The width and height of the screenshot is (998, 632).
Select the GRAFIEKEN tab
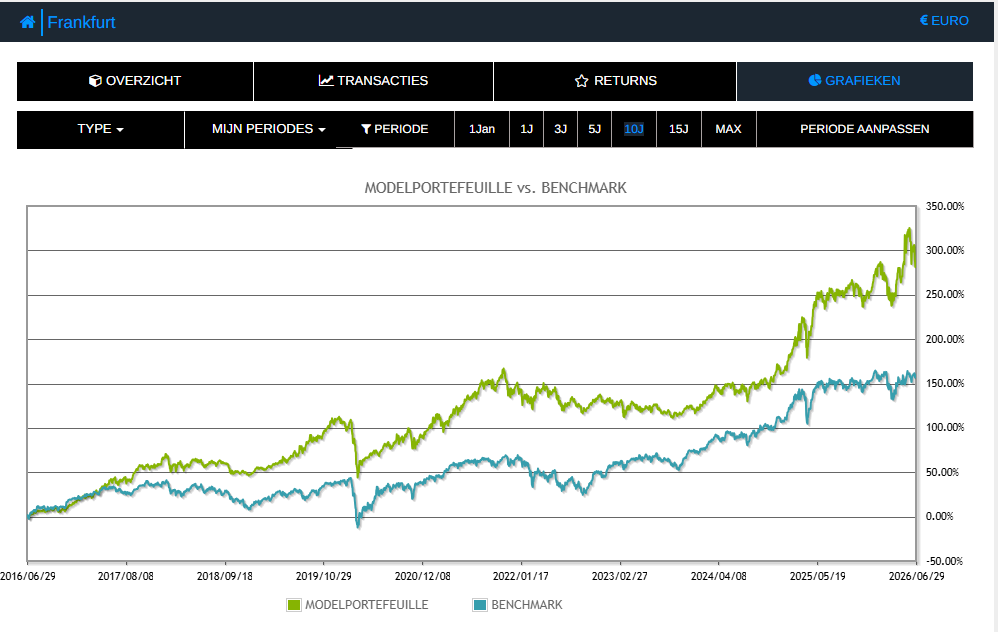click(855, 81)
